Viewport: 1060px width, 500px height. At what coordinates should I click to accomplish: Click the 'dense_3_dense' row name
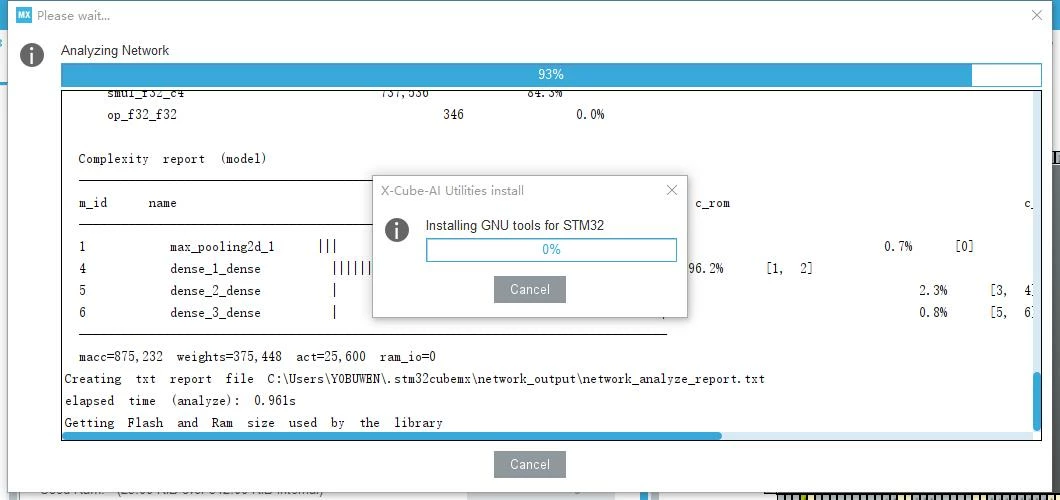pos(215,313)
